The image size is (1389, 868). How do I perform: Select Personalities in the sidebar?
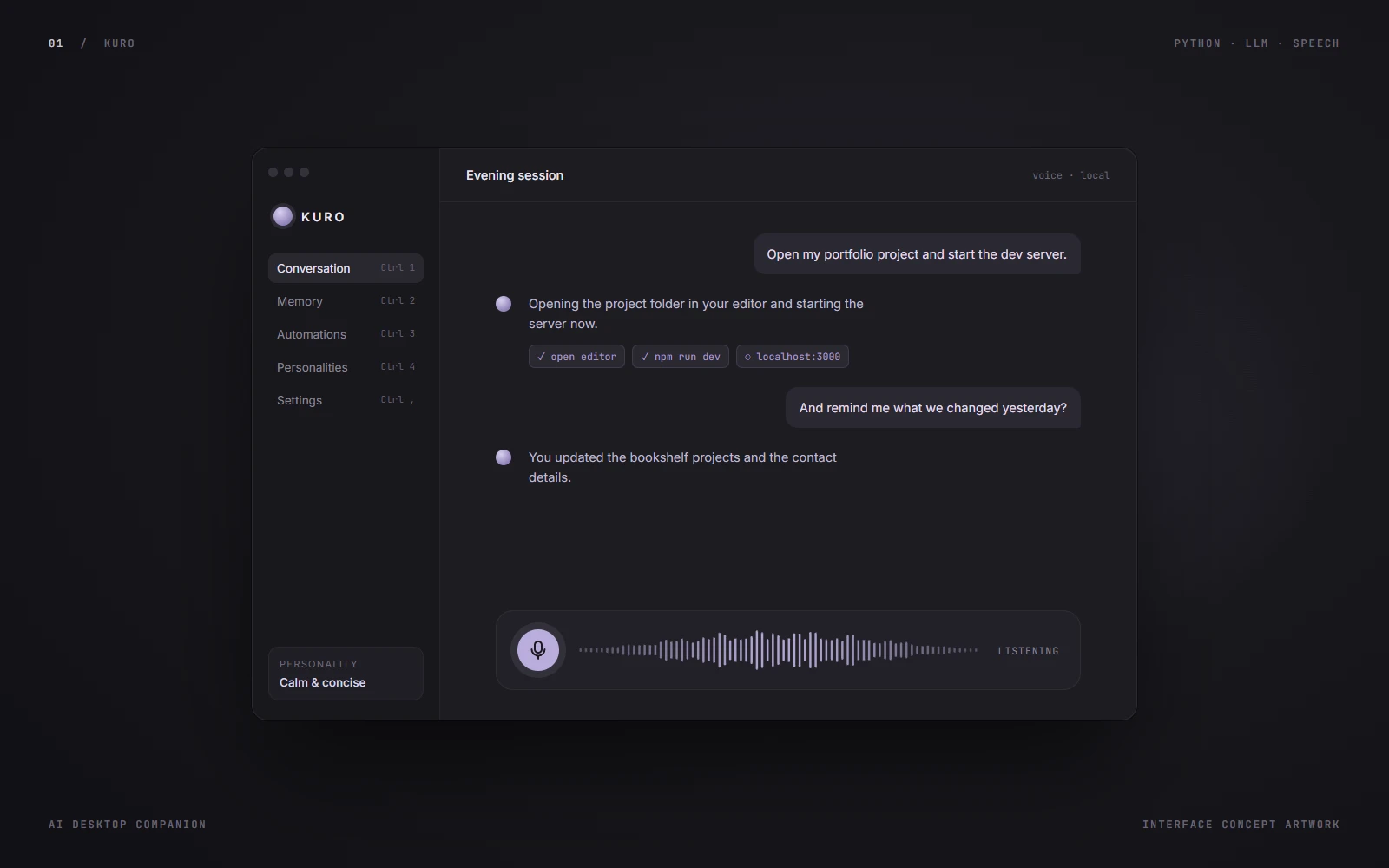click(346, 367)
